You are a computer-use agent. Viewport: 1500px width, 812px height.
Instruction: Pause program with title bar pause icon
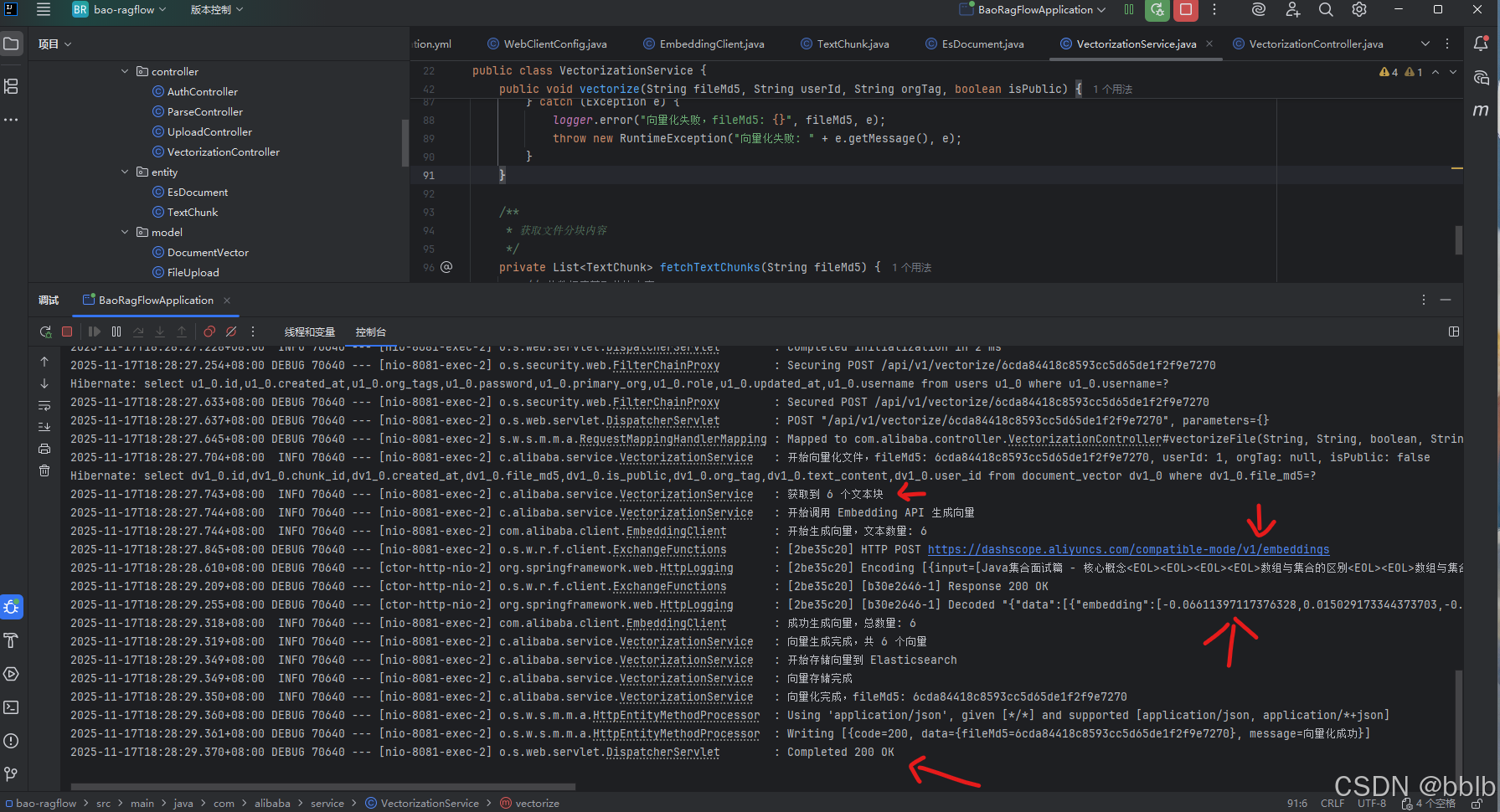pos(1129,10)
